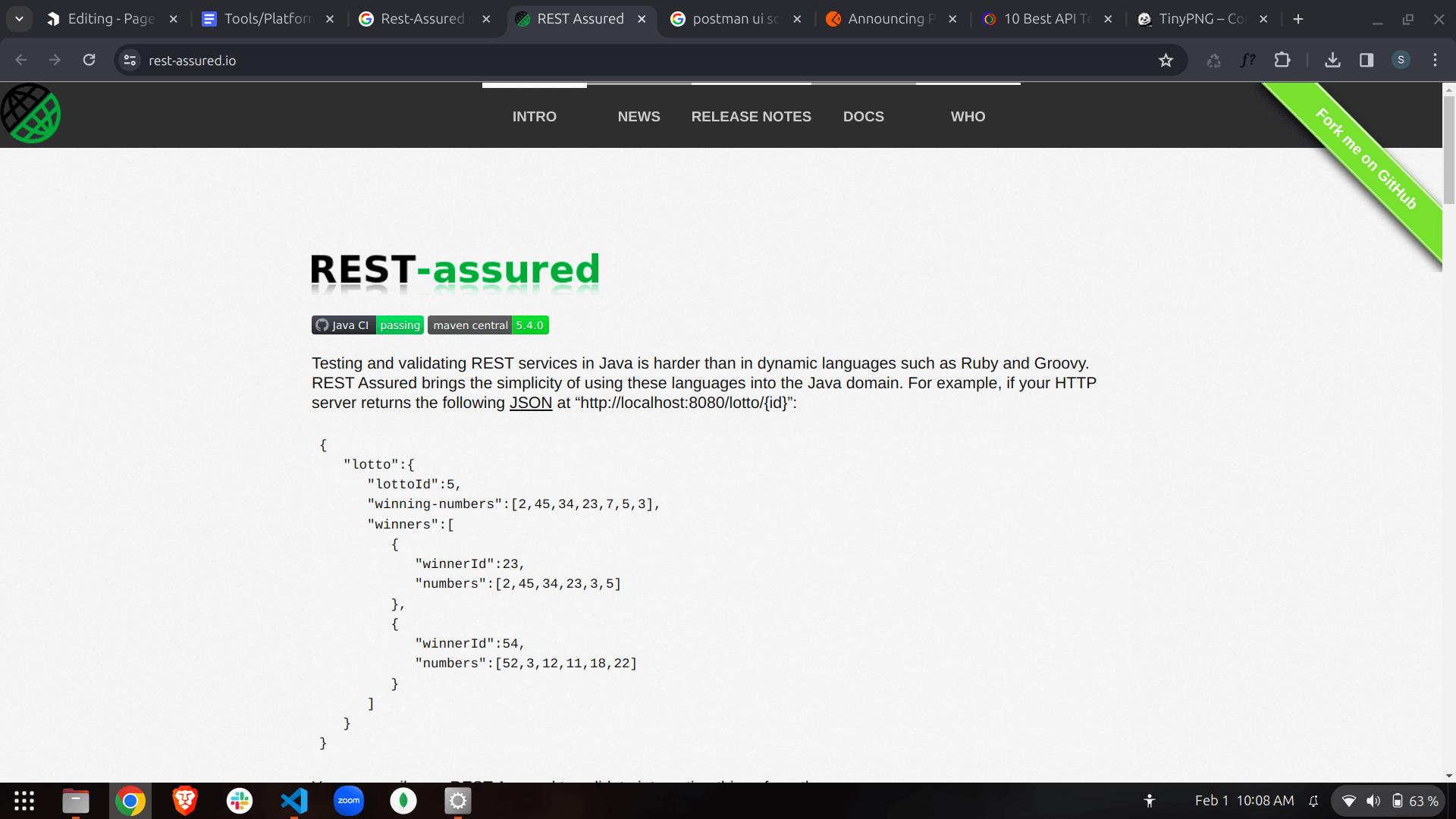Launch Slack from the taskbar
Image resolution: width=1456 pixels, height=819 pixels.
(240, 800)
